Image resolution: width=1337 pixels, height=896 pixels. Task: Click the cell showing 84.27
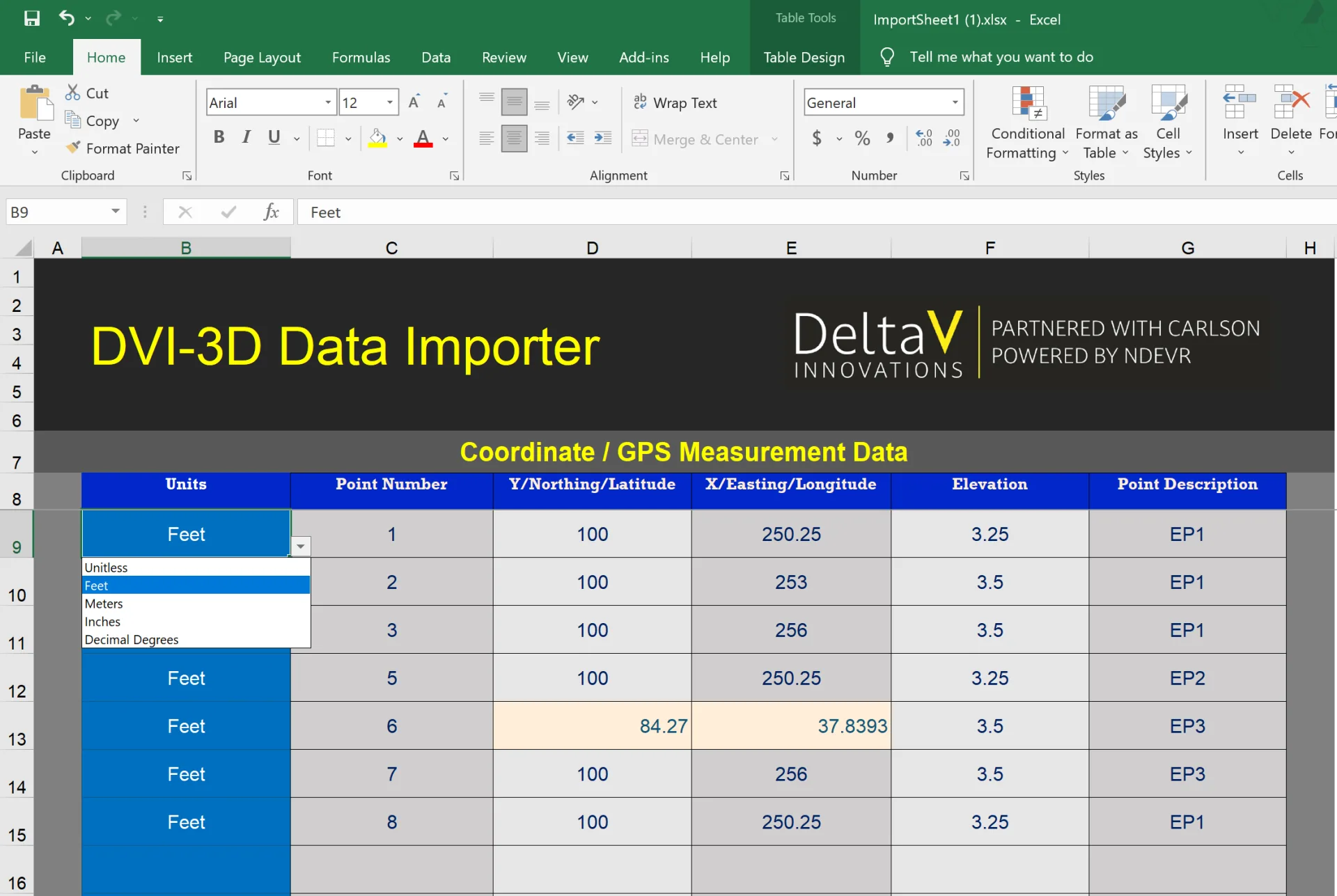pyautogui.click(x=592, y=725)
